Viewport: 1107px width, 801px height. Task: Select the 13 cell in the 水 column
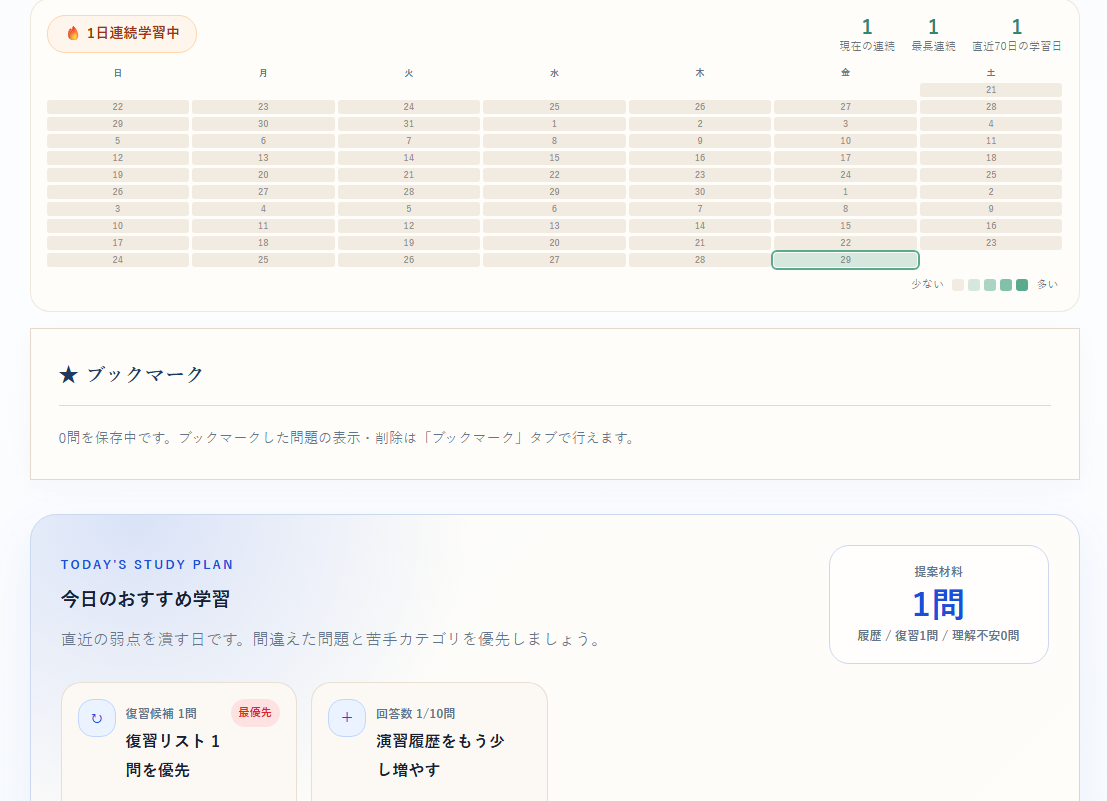[x=554, y=226]
